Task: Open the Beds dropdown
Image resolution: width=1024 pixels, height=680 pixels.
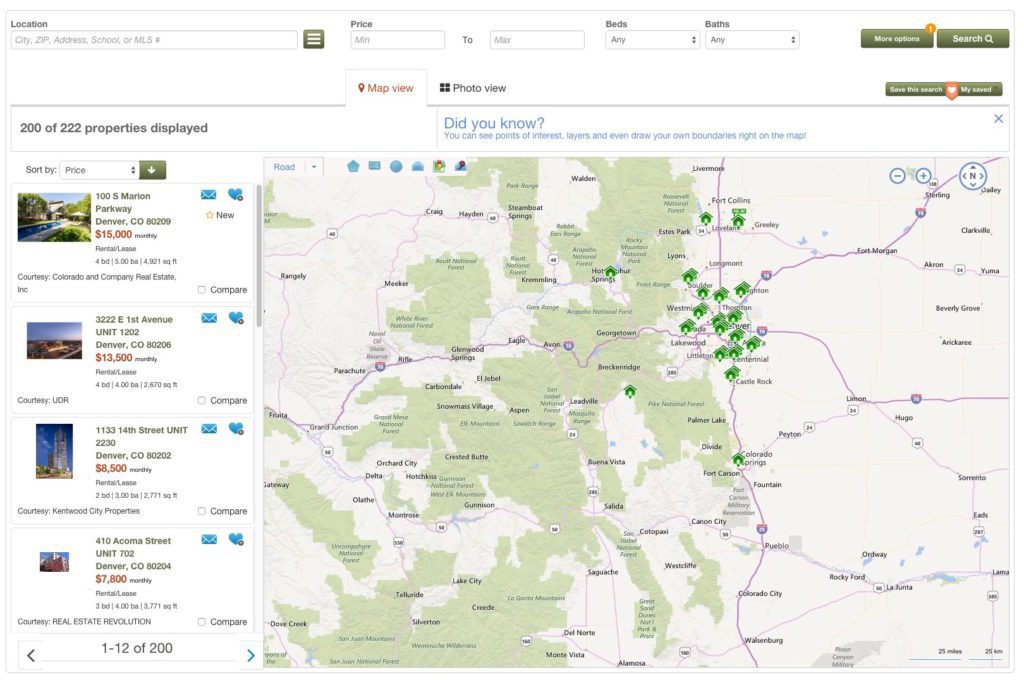Action: click(x=652, y=40)
